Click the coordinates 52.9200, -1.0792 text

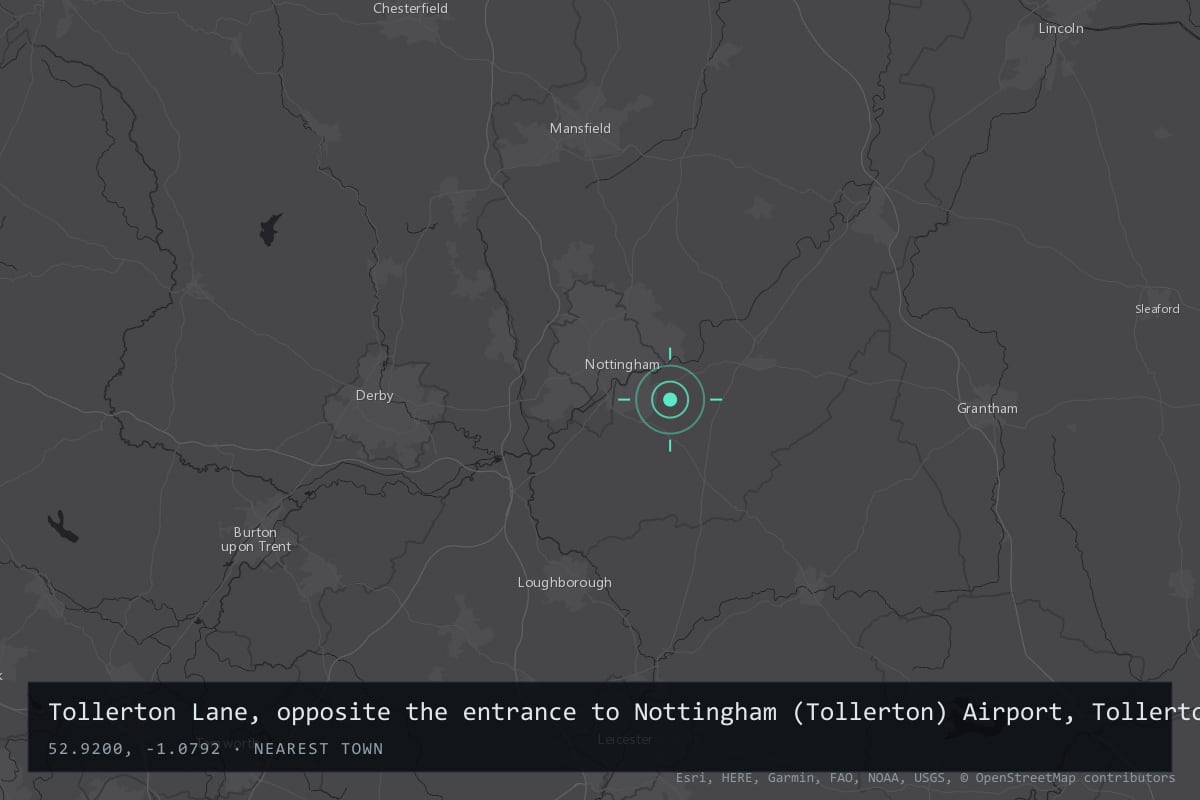click(134, 748)
